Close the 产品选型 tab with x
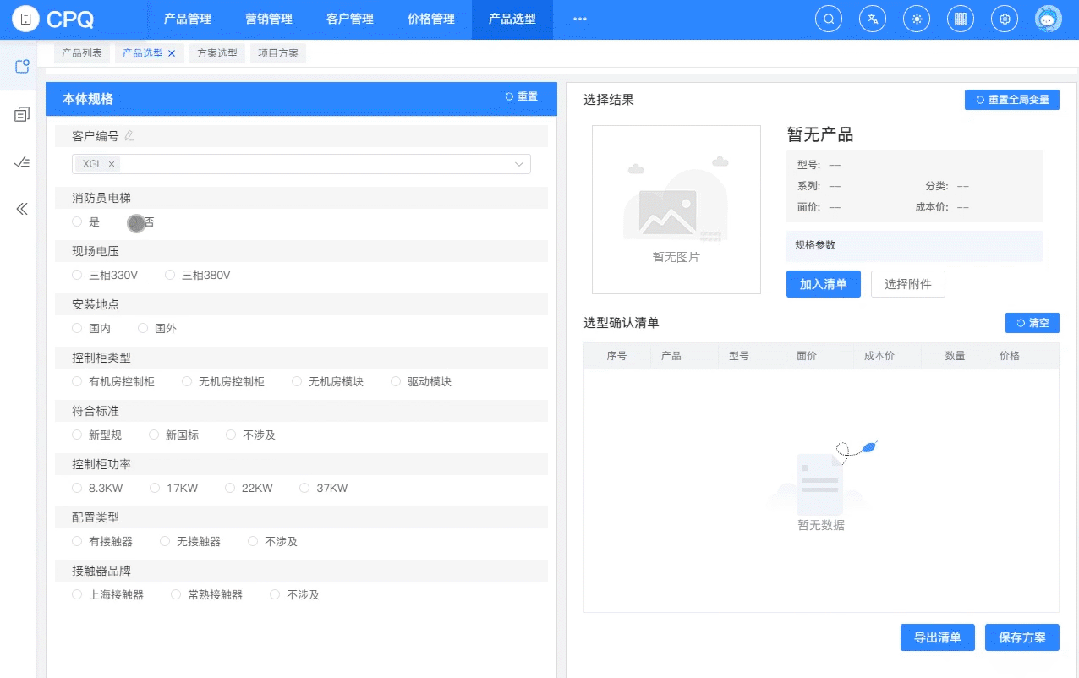 (x=171, y=53)
